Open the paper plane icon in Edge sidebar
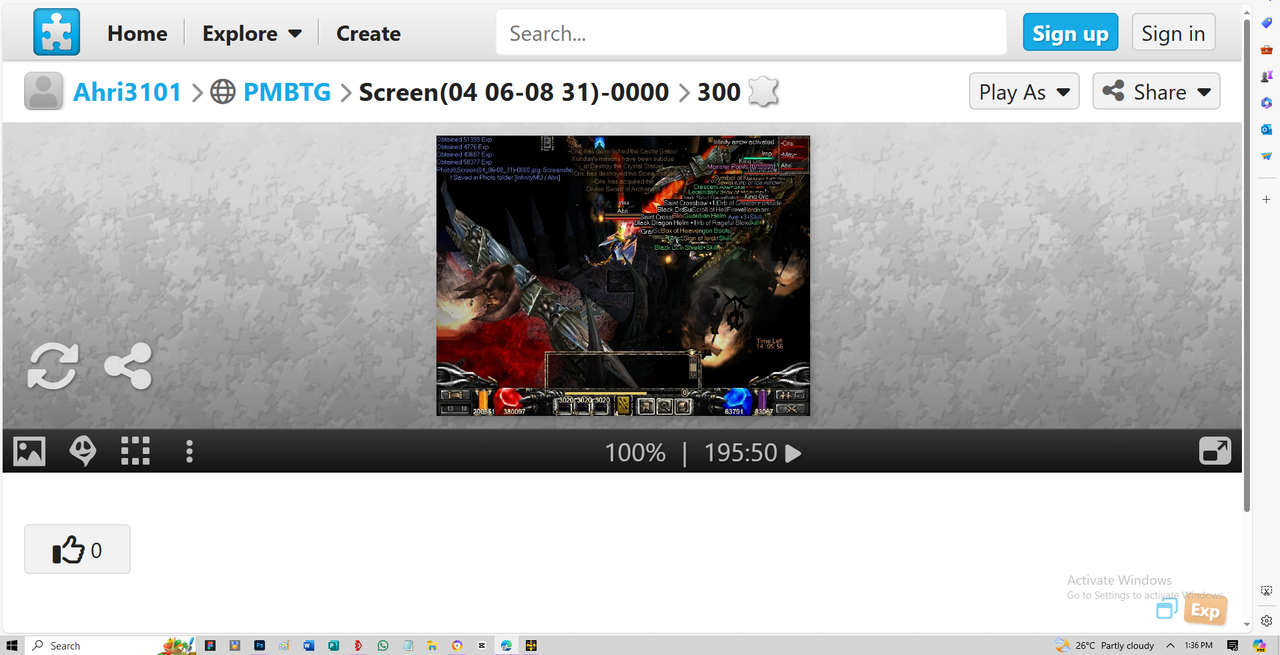This screenshot has width=1280, height=655. click(x=1267, y=156)
